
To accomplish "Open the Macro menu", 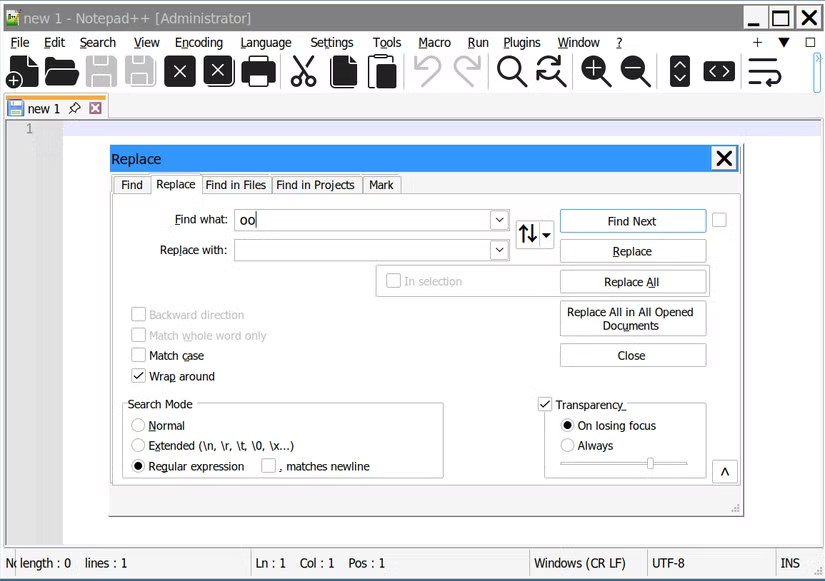I will click(434, 42).
